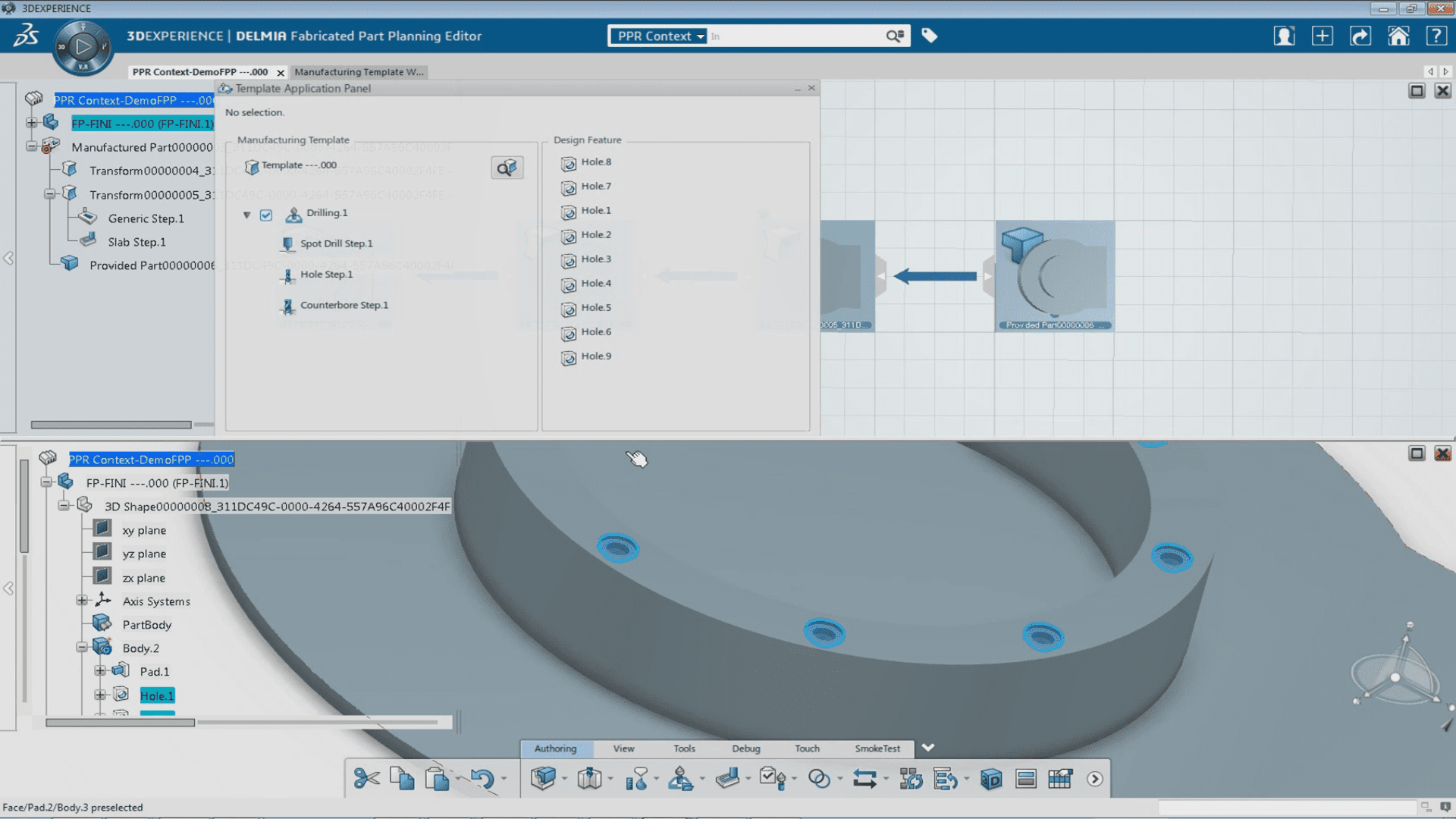Screen dimensions: 1456x819
Task: Expand the Hole.1 node in lower tree
Action: point(100,695)
